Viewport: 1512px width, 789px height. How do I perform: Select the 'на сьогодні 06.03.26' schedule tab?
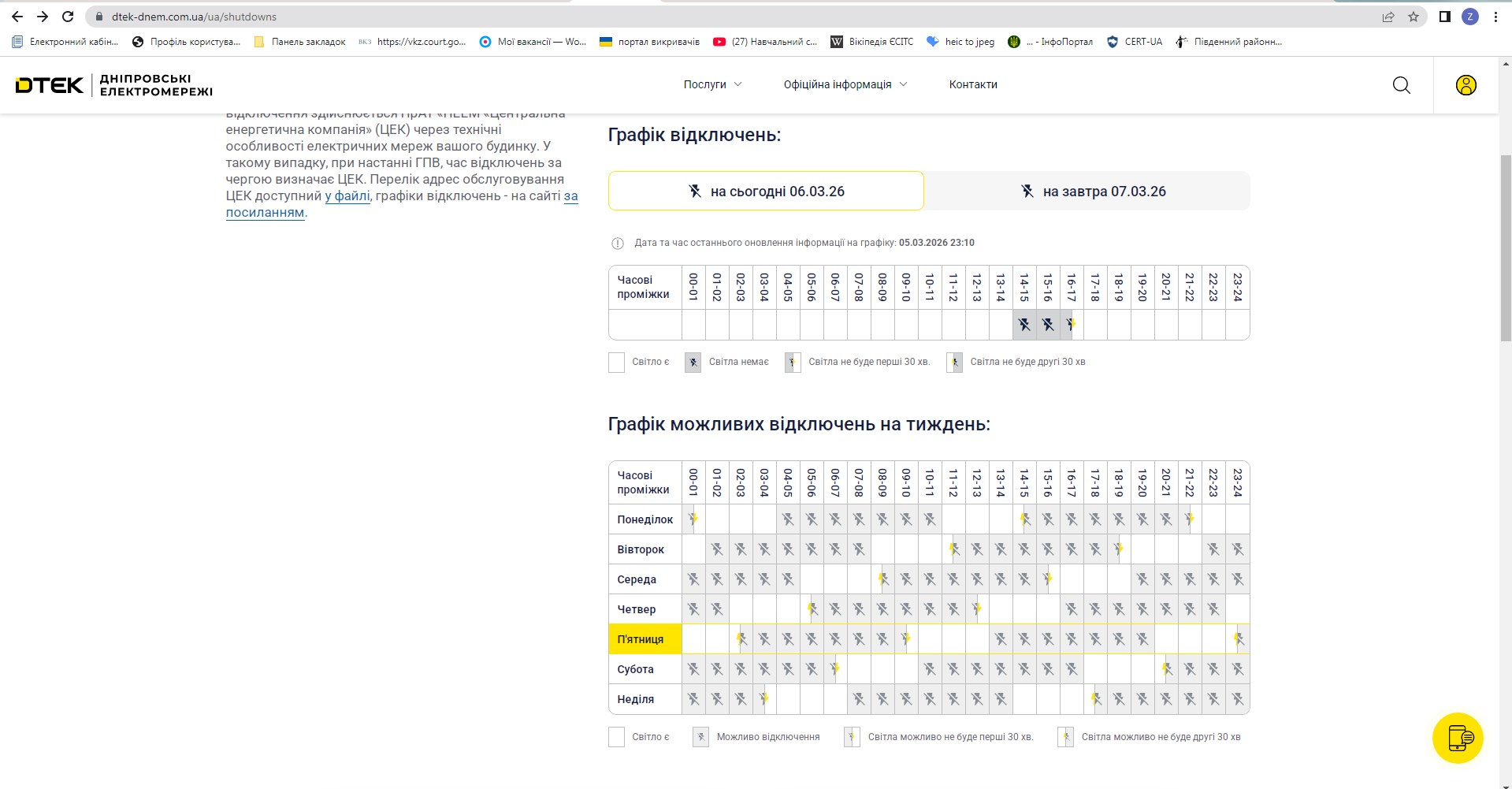click(766, 192)
